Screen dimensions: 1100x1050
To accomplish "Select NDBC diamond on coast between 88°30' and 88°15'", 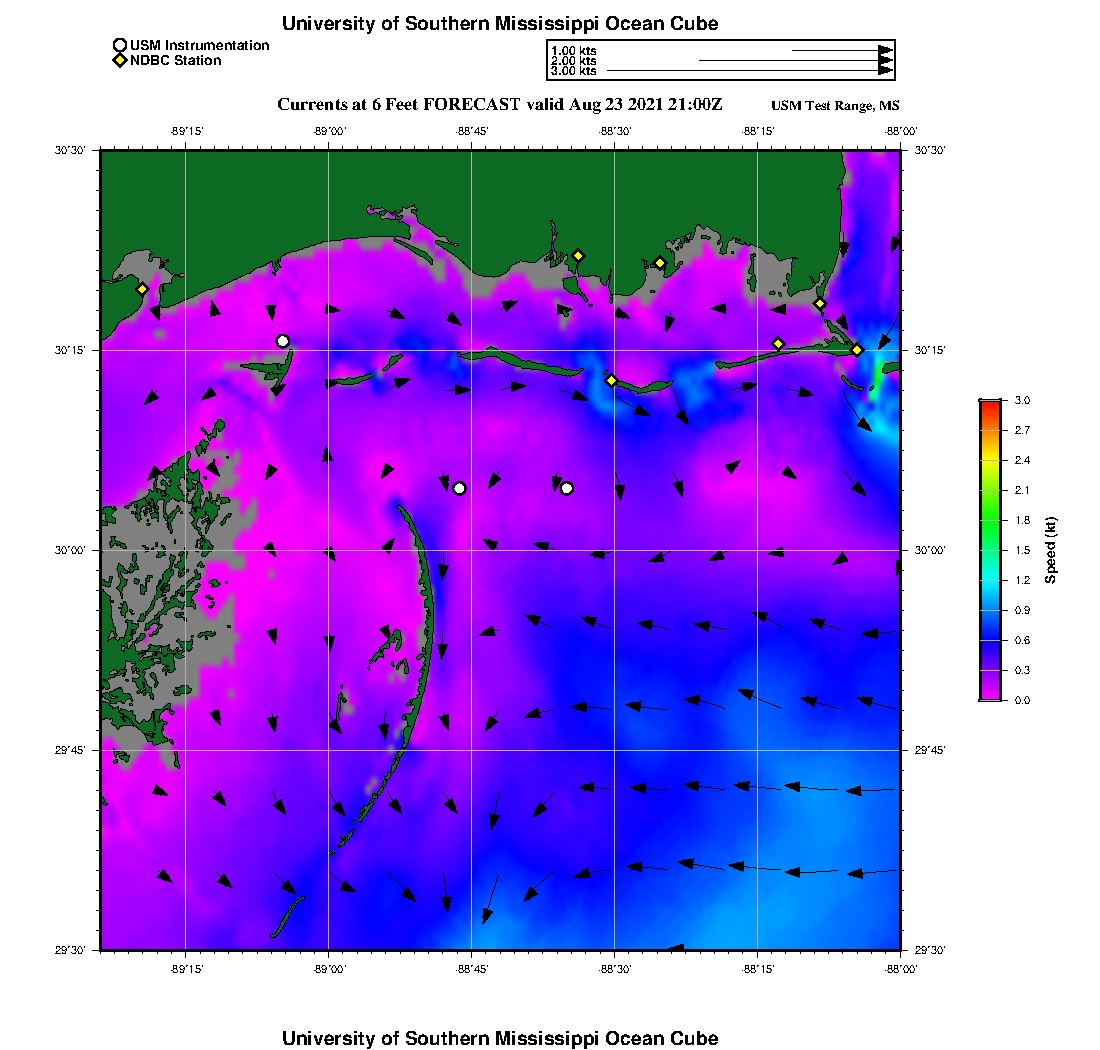I will pyautogui.click(x=660, y=263).
